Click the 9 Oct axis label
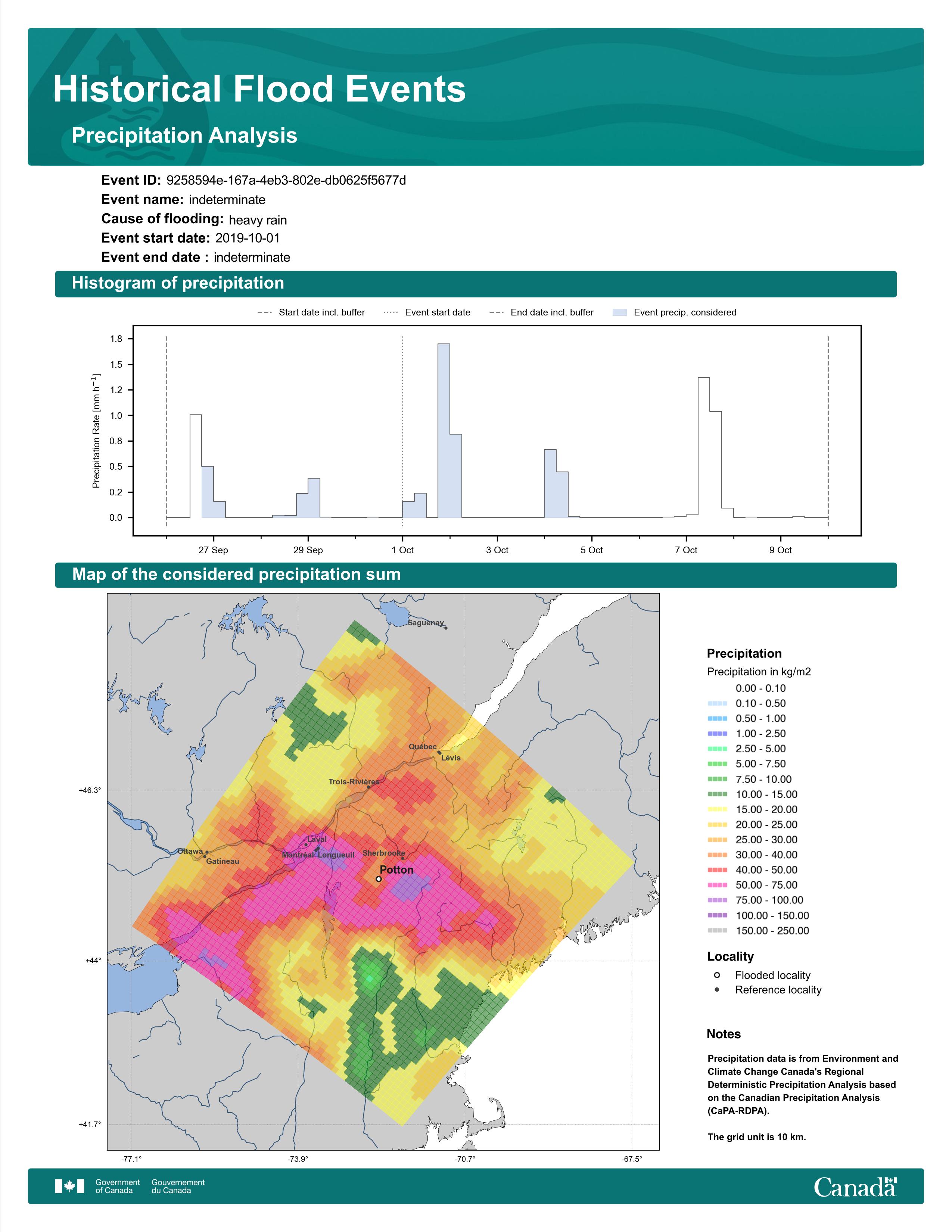The width and height of the screenshot is (952, 1232). click(x=781, y=550)
